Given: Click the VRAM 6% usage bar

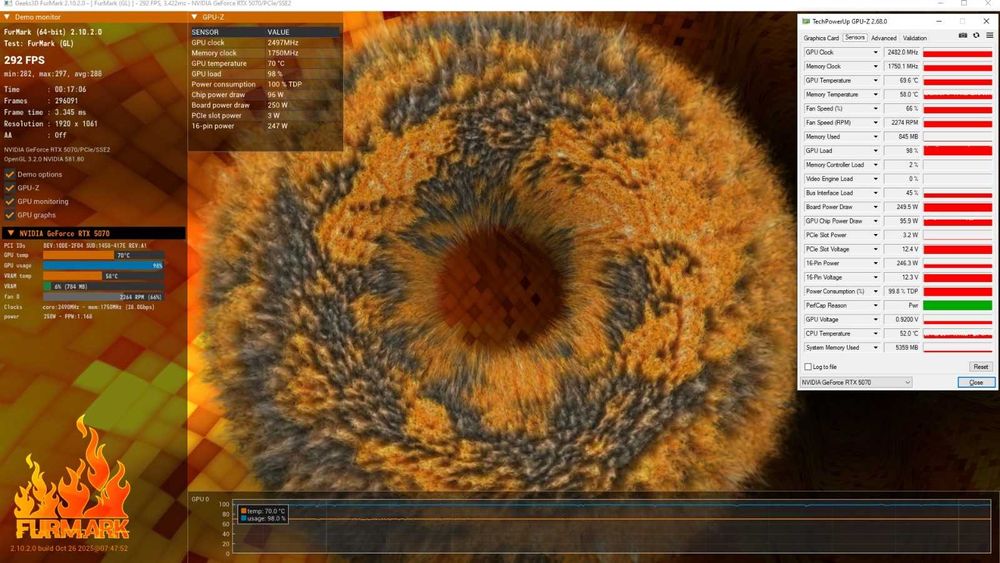Looking at the screenshot, I should coord(103,286).
